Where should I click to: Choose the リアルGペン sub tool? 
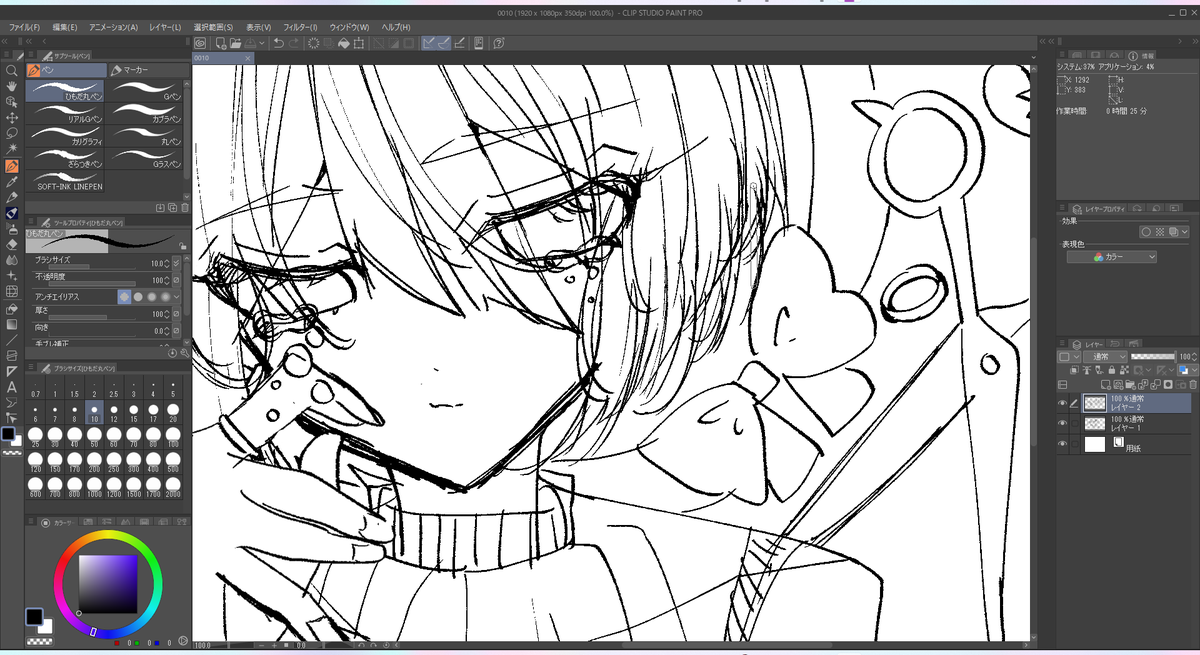pyautogui.click(x=66, y=114)
